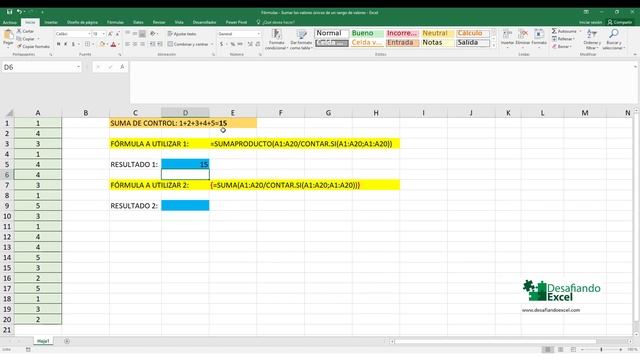
Task: Open the Calibri font name dropdown
Action: 89,34
